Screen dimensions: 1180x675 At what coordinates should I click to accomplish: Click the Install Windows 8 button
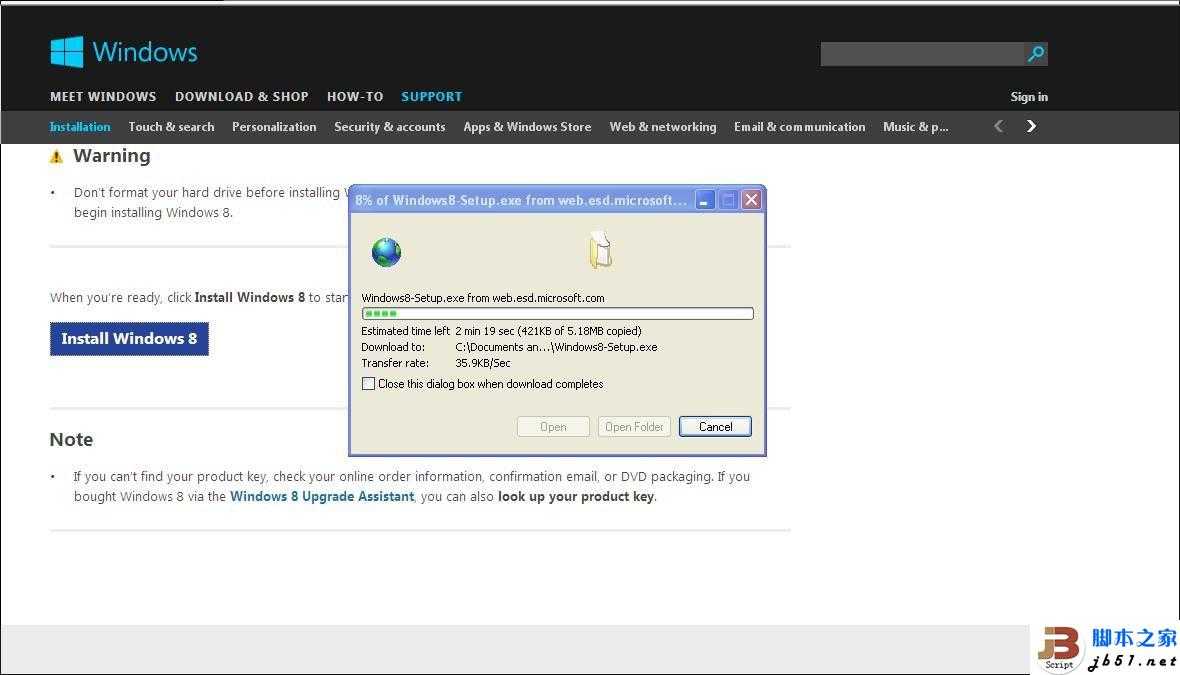click(129, 339)
